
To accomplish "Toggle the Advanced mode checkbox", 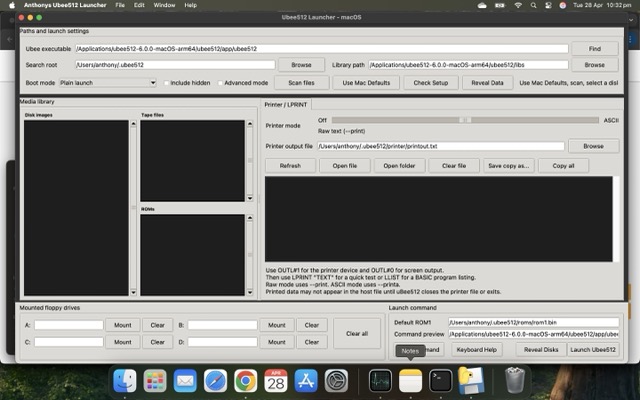I will point(220,83).
